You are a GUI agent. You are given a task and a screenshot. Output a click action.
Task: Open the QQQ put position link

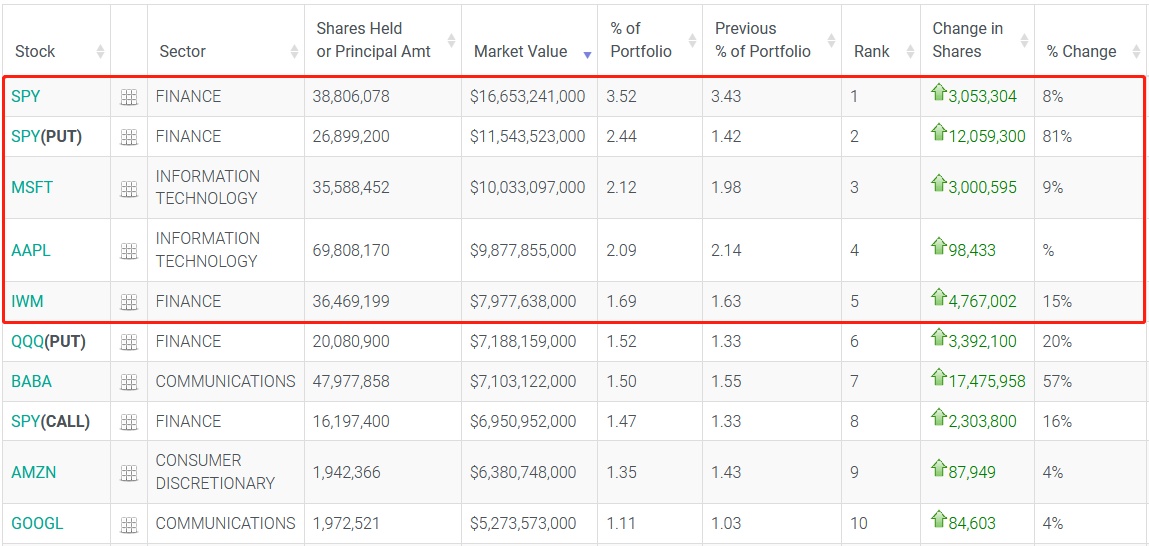tap(48, 342)
